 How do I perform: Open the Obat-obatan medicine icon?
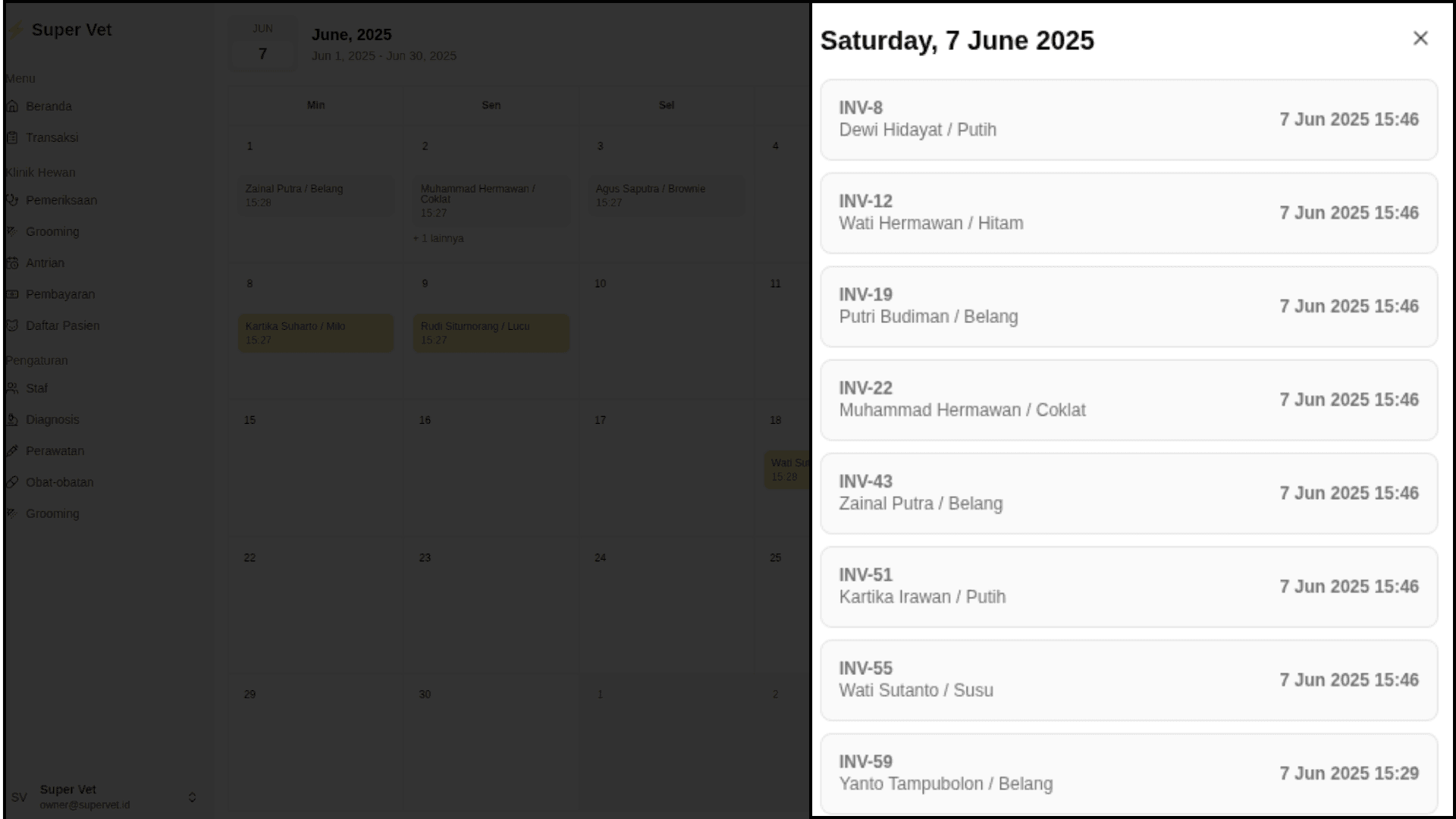tap(12, 482)
